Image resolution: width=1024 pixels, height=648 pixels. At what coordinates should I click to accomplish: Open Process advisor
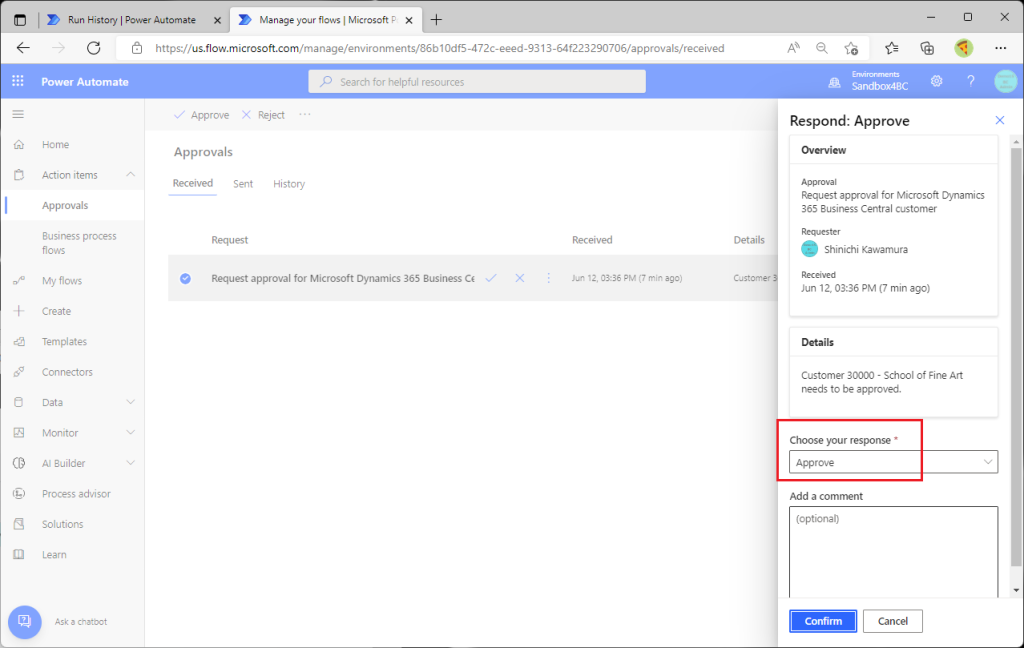click(x=76, y=494)
